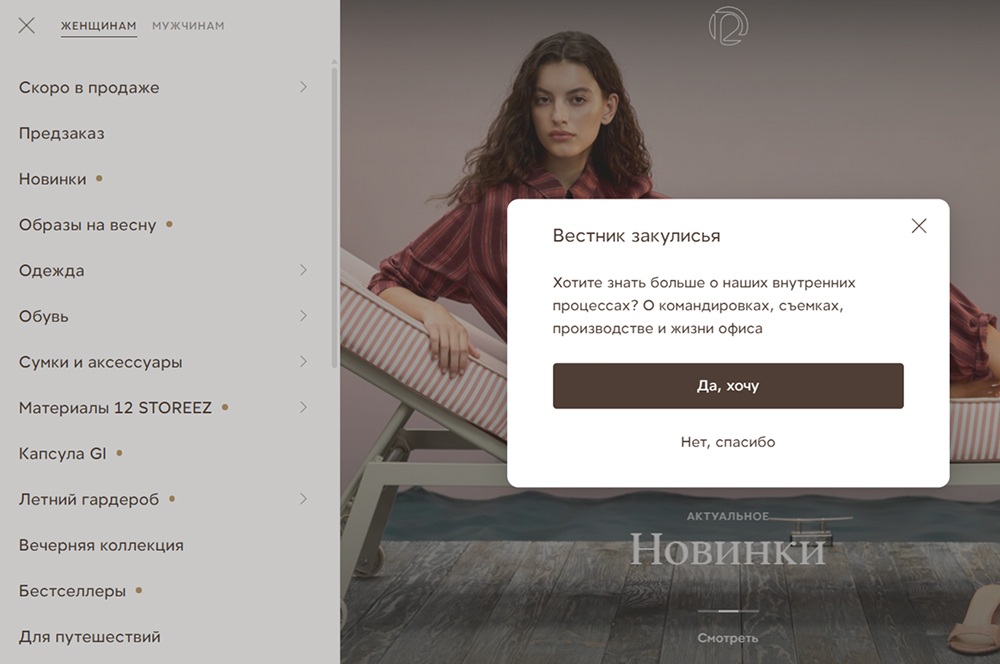
Task: Expand the Летний гардероб chevron
Action: pyautogui.click(x=304, y=499)
